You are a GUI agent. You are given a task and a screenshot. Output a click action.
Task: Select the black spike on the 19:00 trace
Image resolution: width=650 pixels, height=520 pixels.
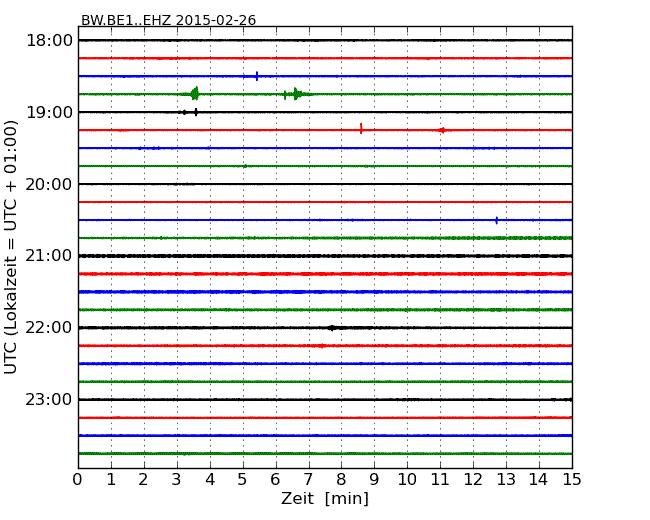[196, 112]
